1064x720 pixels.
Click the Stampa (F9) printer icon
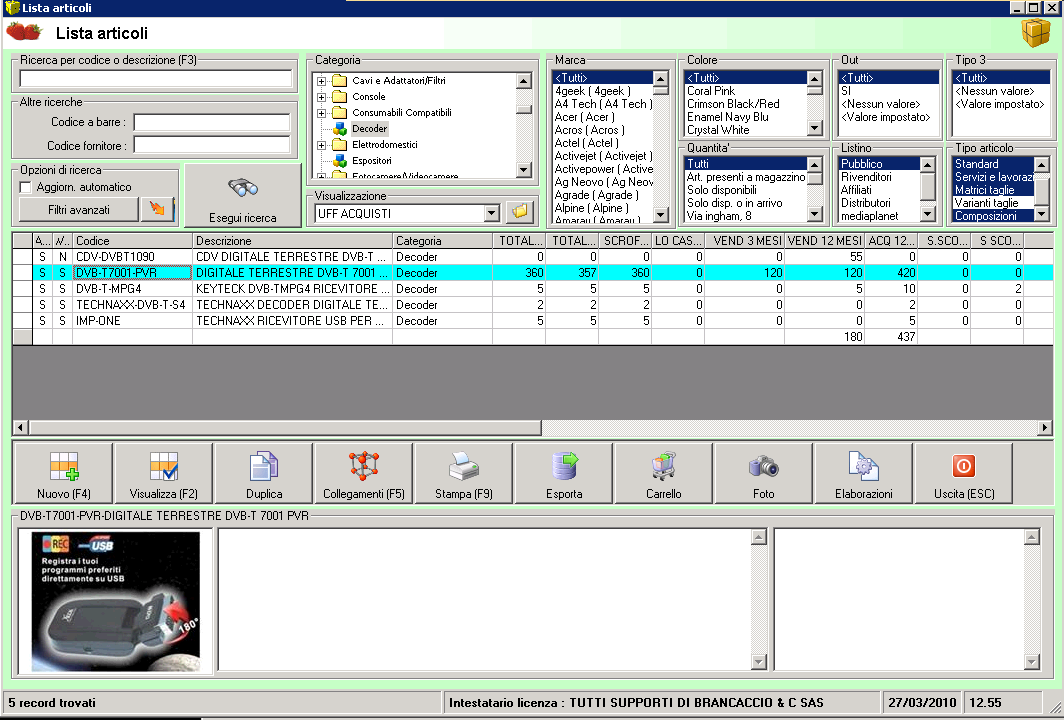coord(463,467)
